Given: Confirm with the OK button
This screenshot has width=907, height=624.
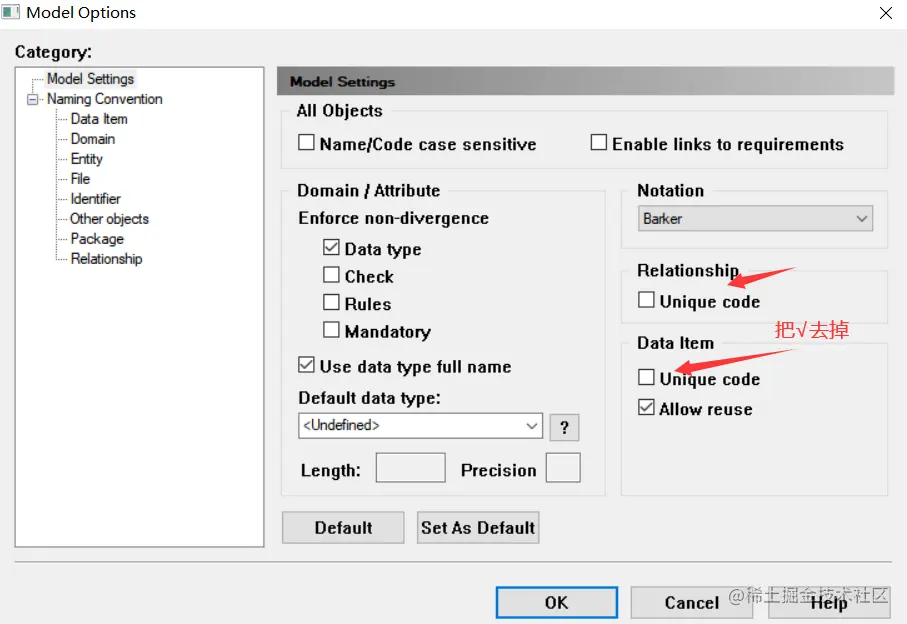Looking at the screenshot, I should click(x=556, y=603).
